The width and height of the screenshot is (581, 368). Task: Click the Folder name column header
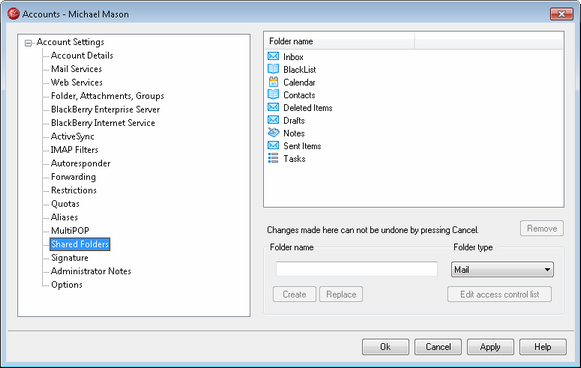(x=340, y=41)
